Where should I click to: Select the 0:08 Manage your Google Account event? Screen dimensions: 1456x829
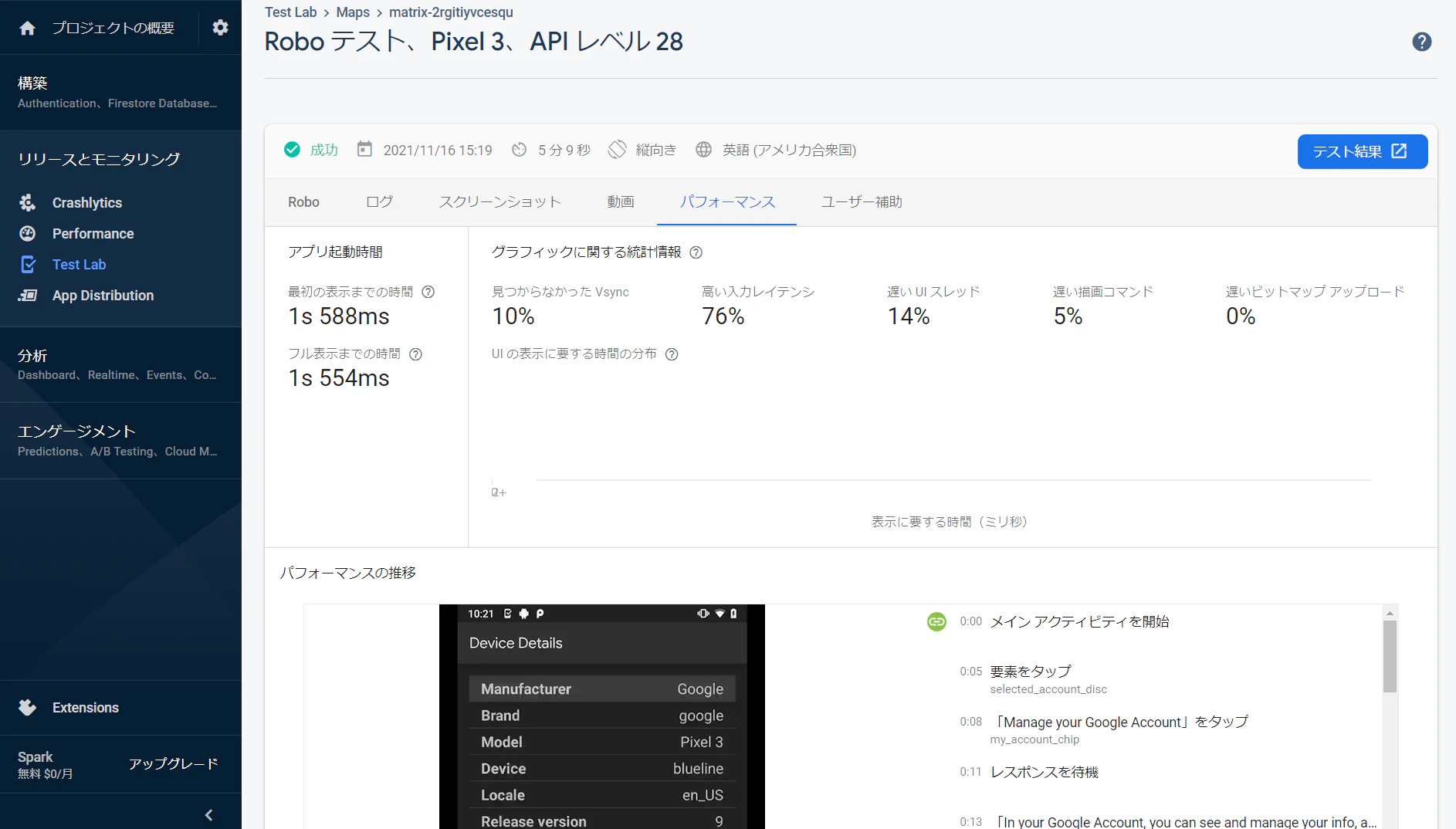(x=1104, y=729)
